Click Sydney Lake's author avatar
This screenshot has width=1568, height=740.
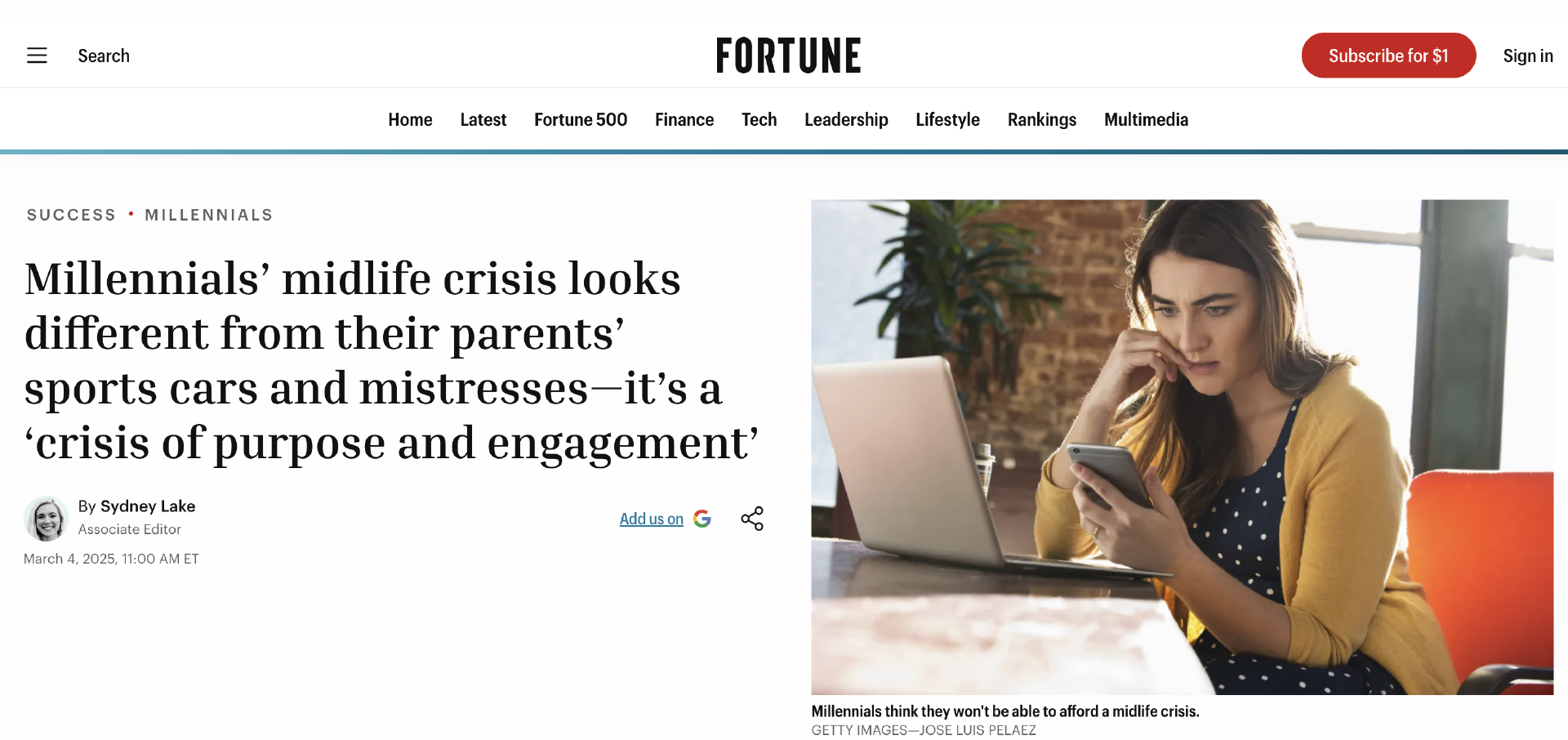click(46, 519)
